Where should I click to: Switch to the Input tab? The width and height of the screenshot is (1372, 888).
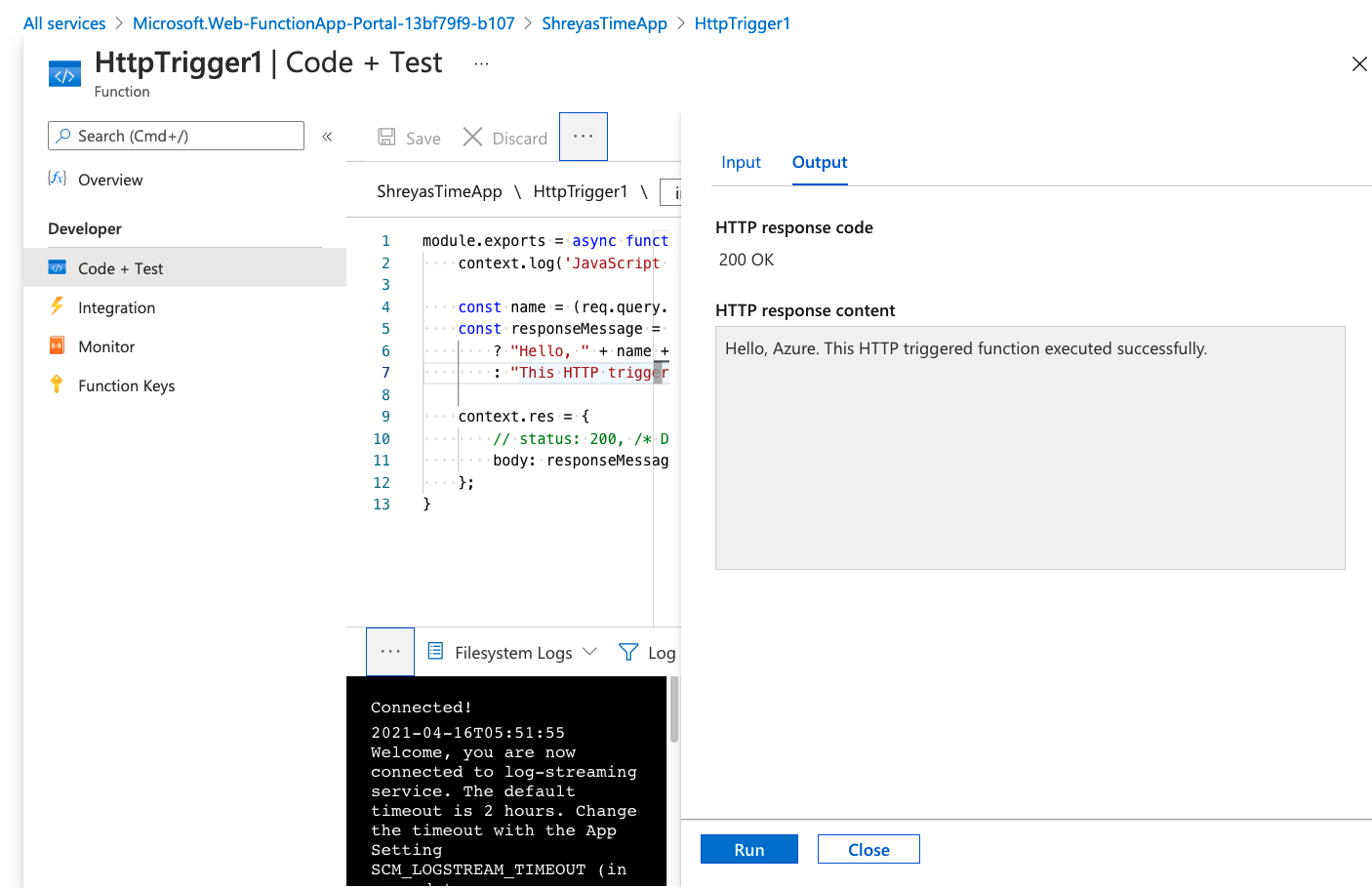point(741,162)
